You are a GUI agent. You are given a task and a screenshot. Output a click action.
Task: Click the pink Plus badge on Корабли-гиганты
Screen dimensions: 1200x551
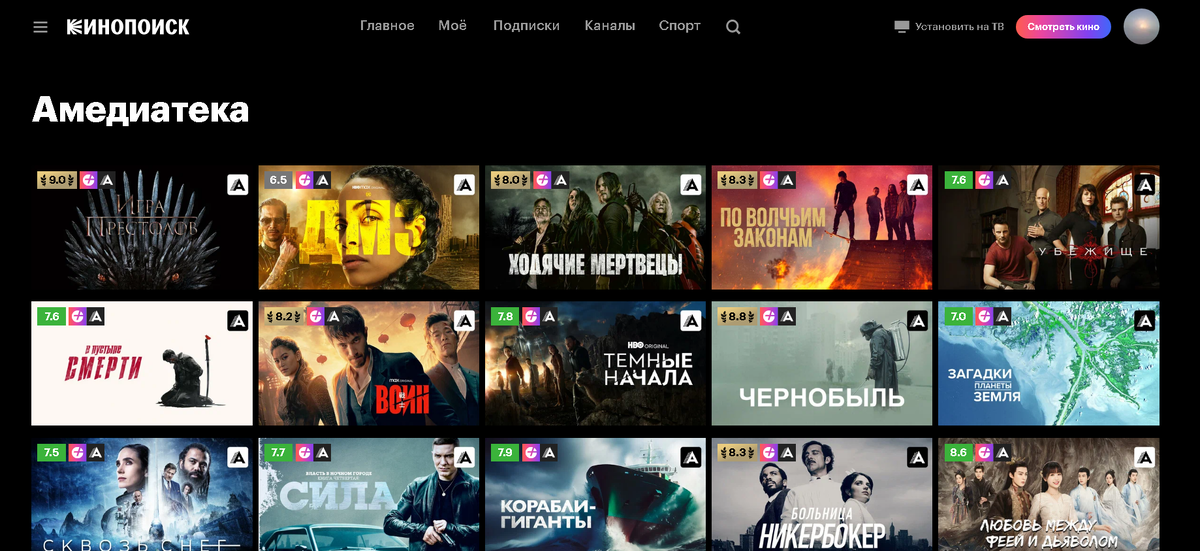tap(529, 452)
